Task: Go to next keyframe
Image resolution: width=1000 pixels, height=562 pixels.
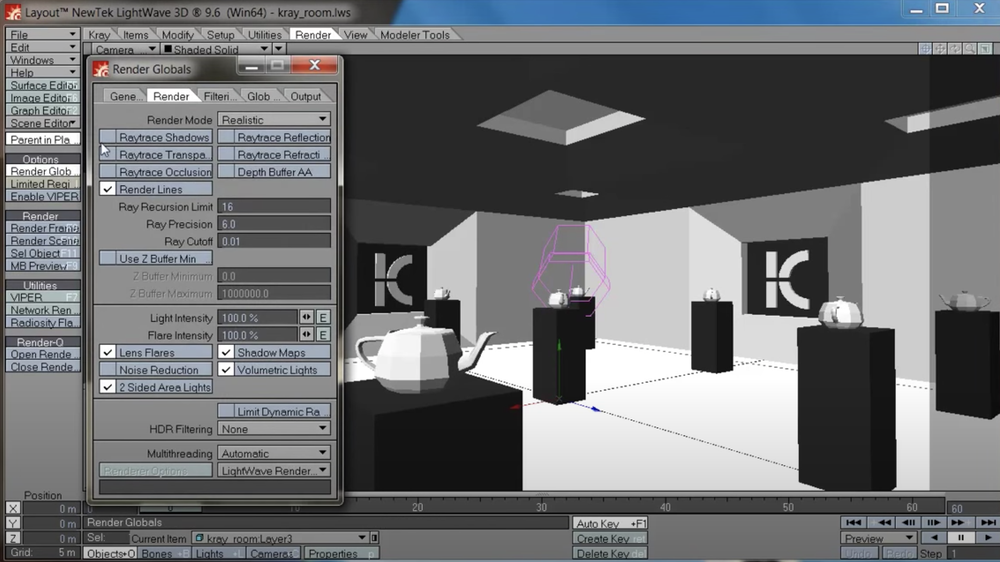Action: 960,522
